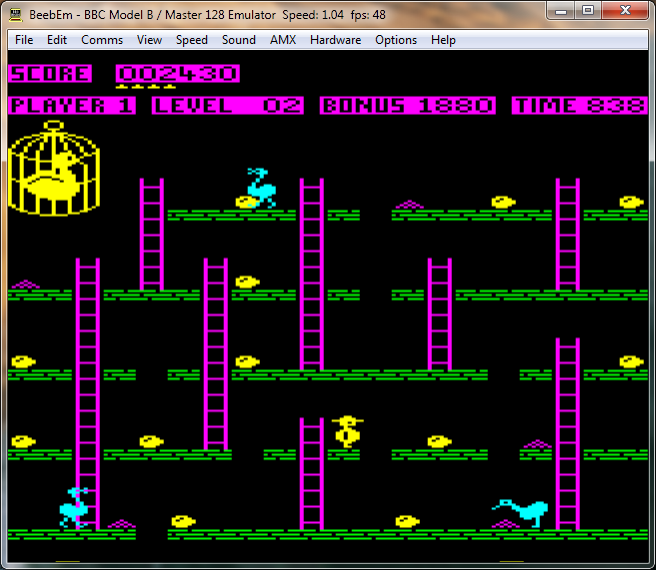The image size is (656, 570).
Task: Open the View menu
Action: pyautogui.click(x=149, y=40)
